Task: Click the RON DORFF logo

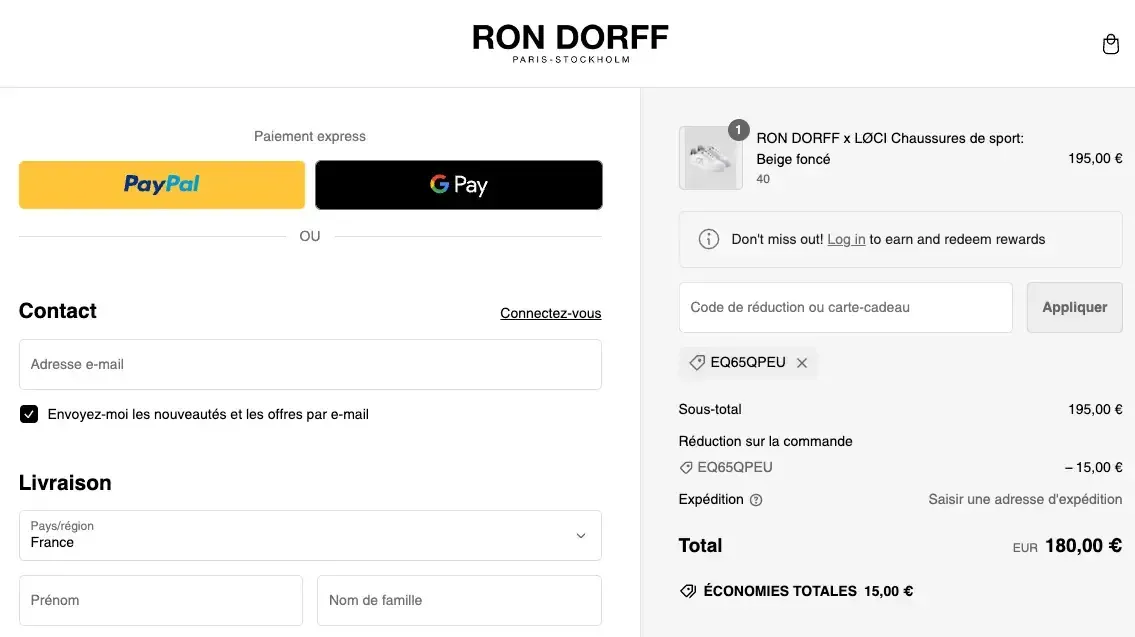Action: pos(570,43)
